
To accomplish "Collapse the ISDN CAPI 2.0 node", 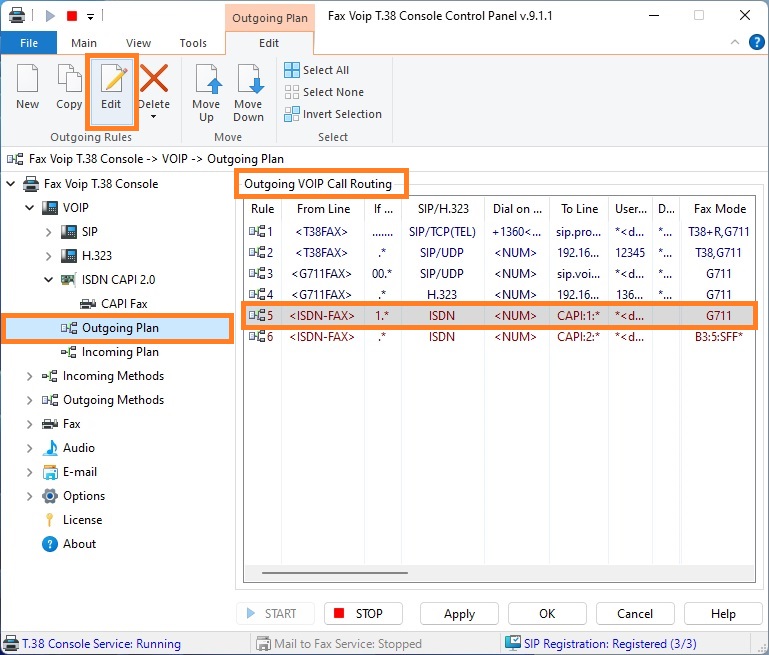I will [x=49, y=279].
